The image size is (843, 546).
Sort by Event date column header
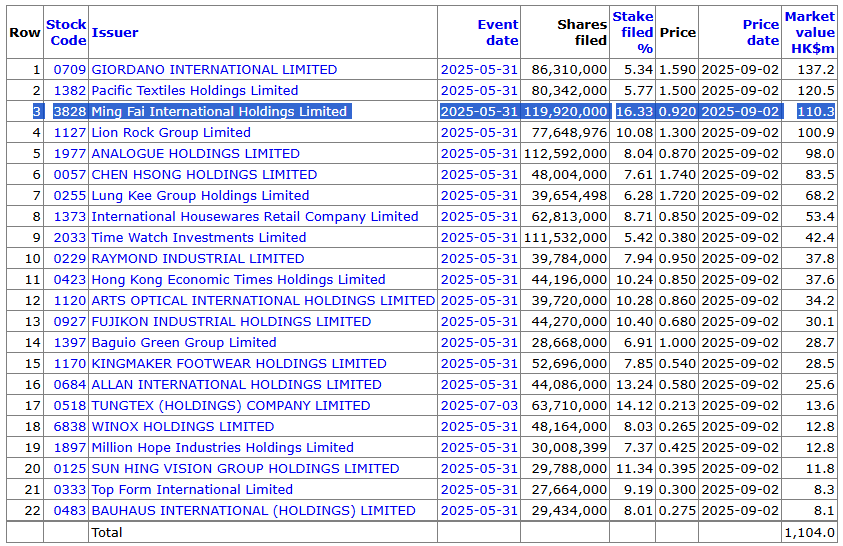tap(498, 32)
